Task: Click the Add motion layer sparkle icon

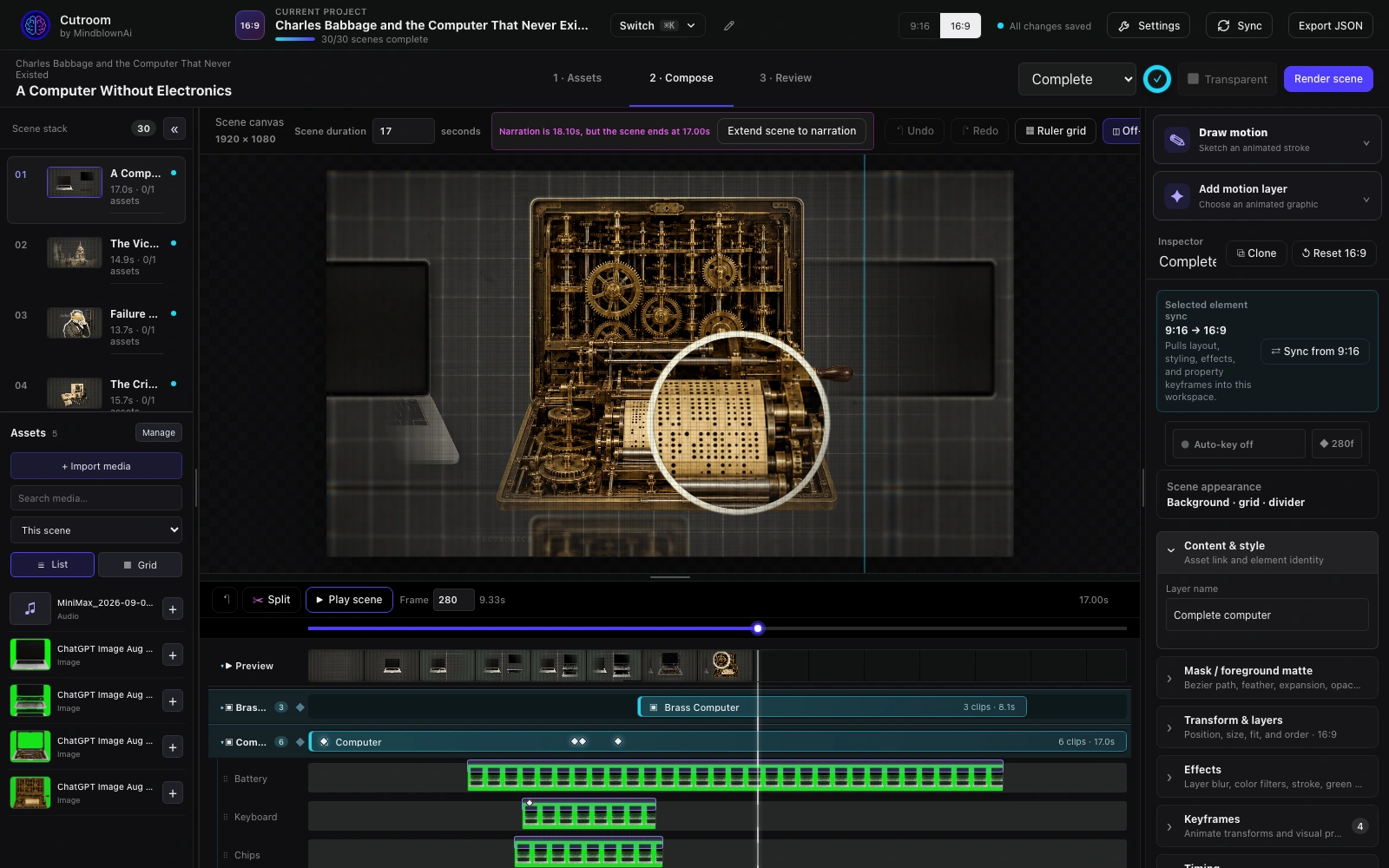Action: 1177,196
